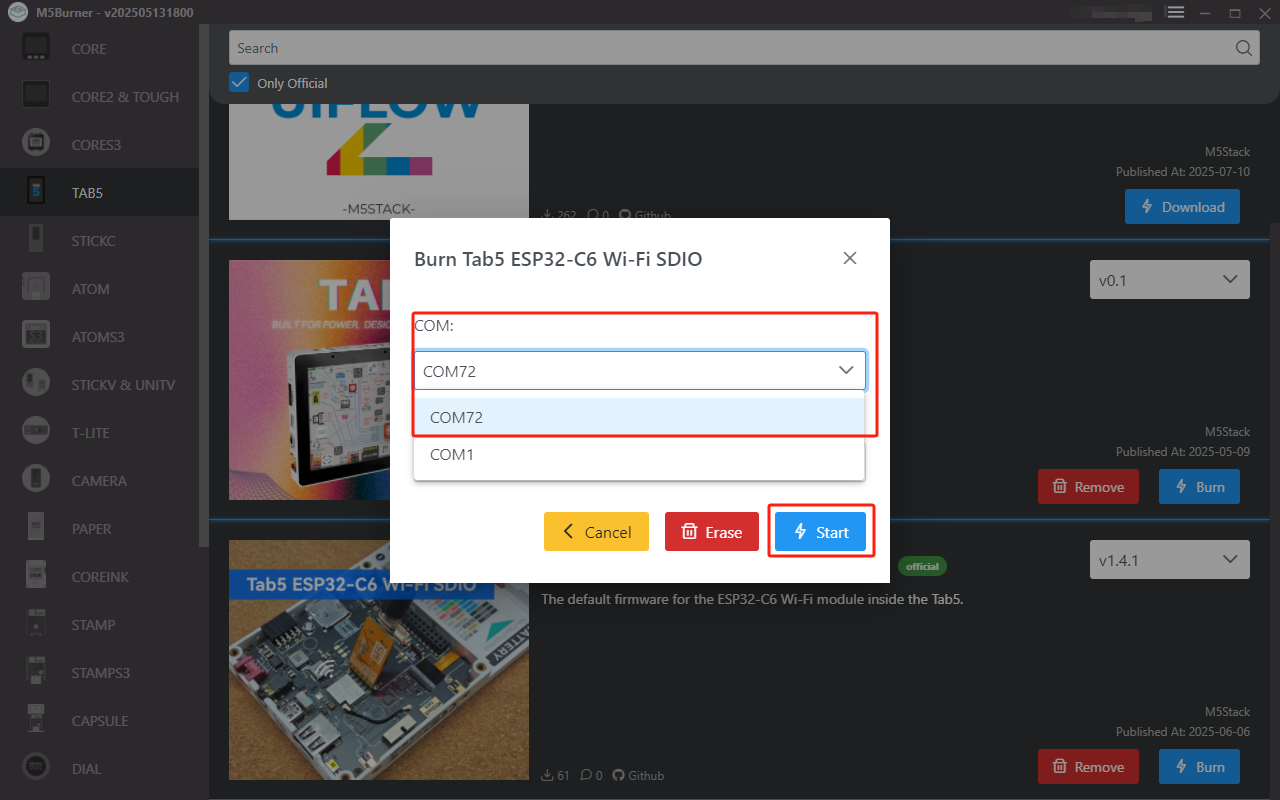This screenshot has width=1280, height=800.
Task: Open the hamburger menu in title bar
Action: [x=1176, y=12]
